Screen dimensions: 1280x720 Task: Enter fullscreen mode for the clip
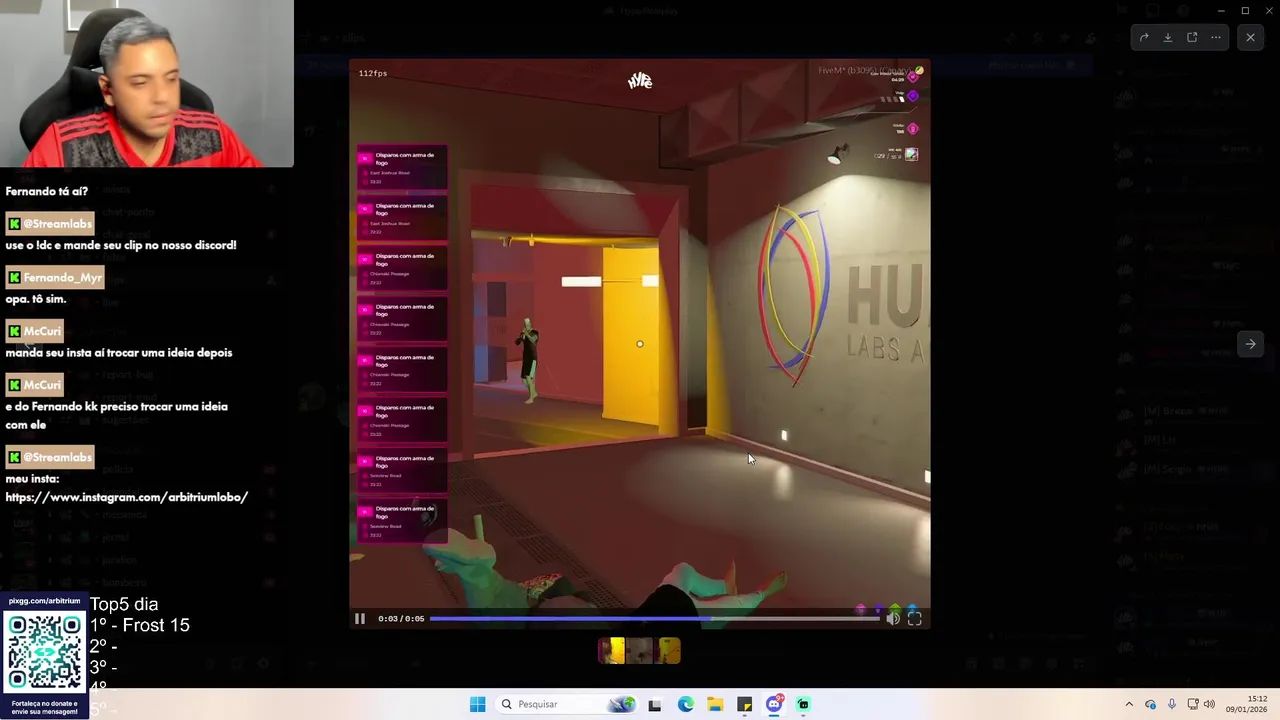click(914, 619)
